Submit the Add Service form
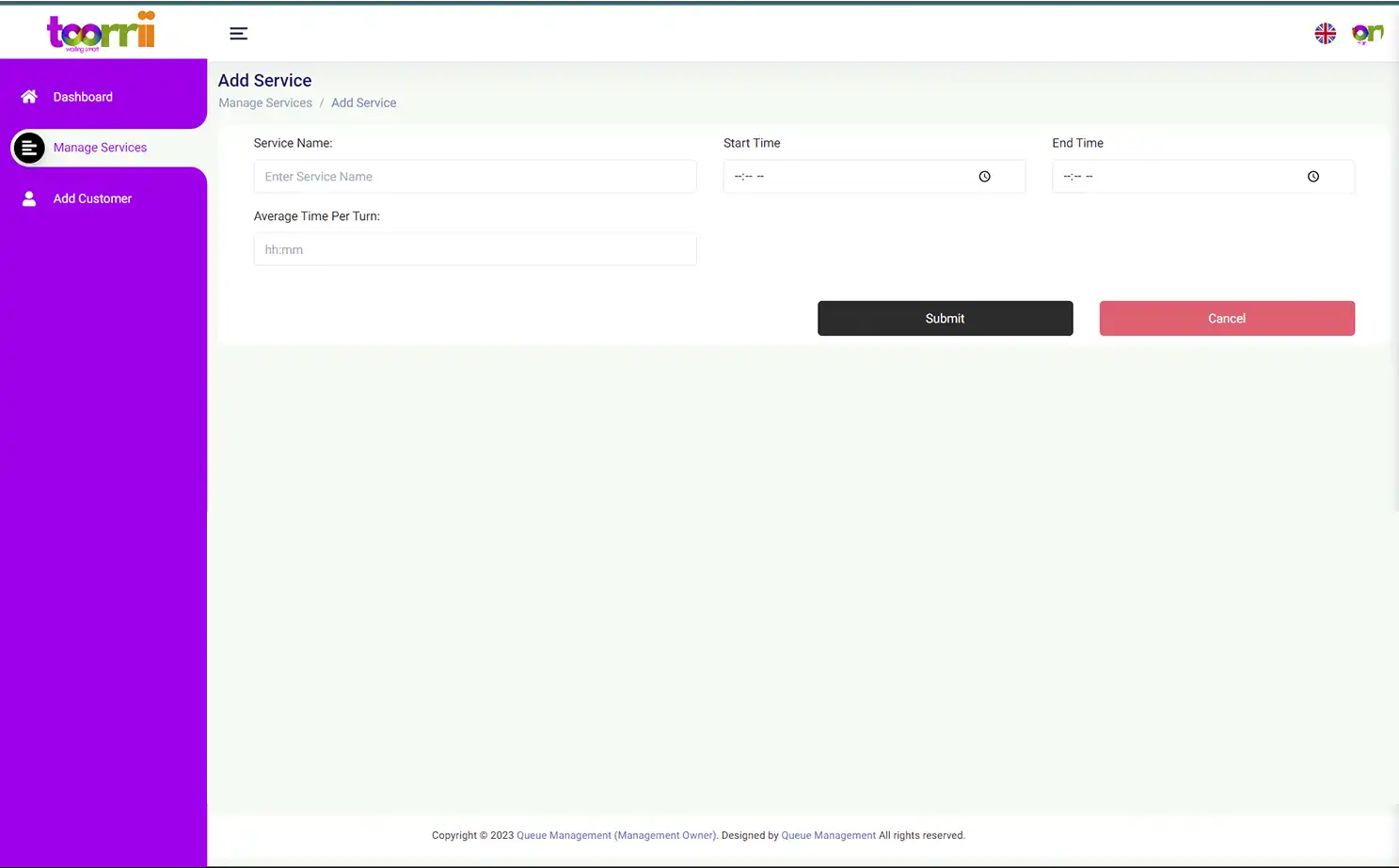1399x868 pixels. (x=945, y=318)
